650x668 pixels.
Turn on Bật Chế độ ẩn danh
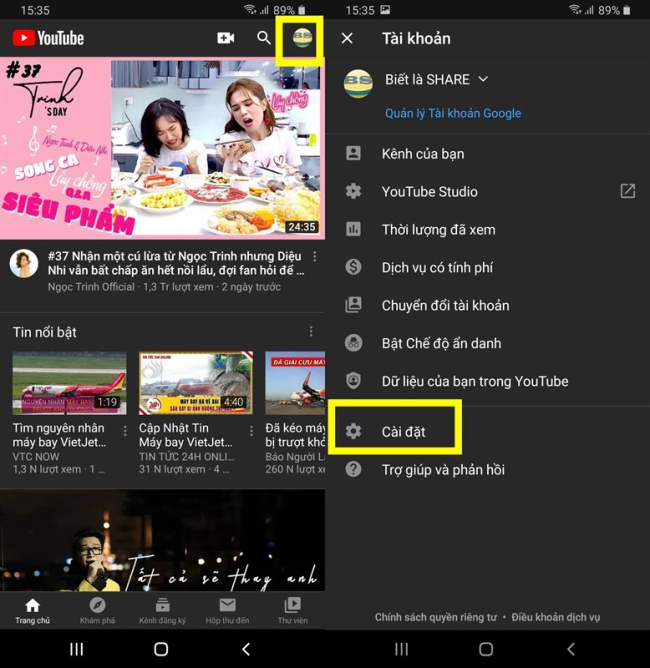pyautogui.click(x=487, y=343)
